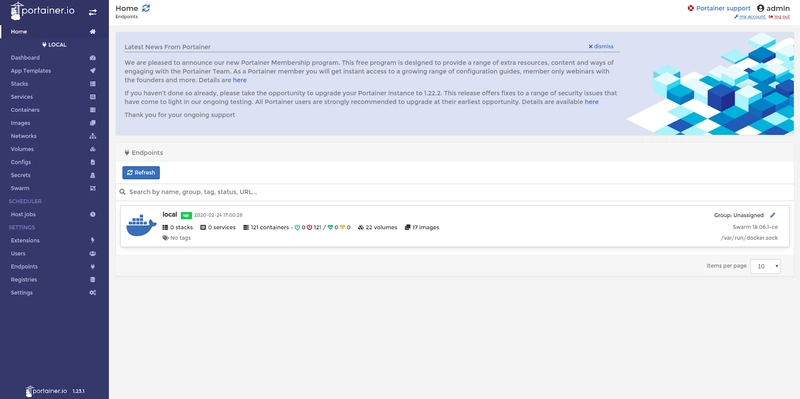Click the green 'up' status badge
The height and width of the screenshot is (399, 800).
click(186, 215)
